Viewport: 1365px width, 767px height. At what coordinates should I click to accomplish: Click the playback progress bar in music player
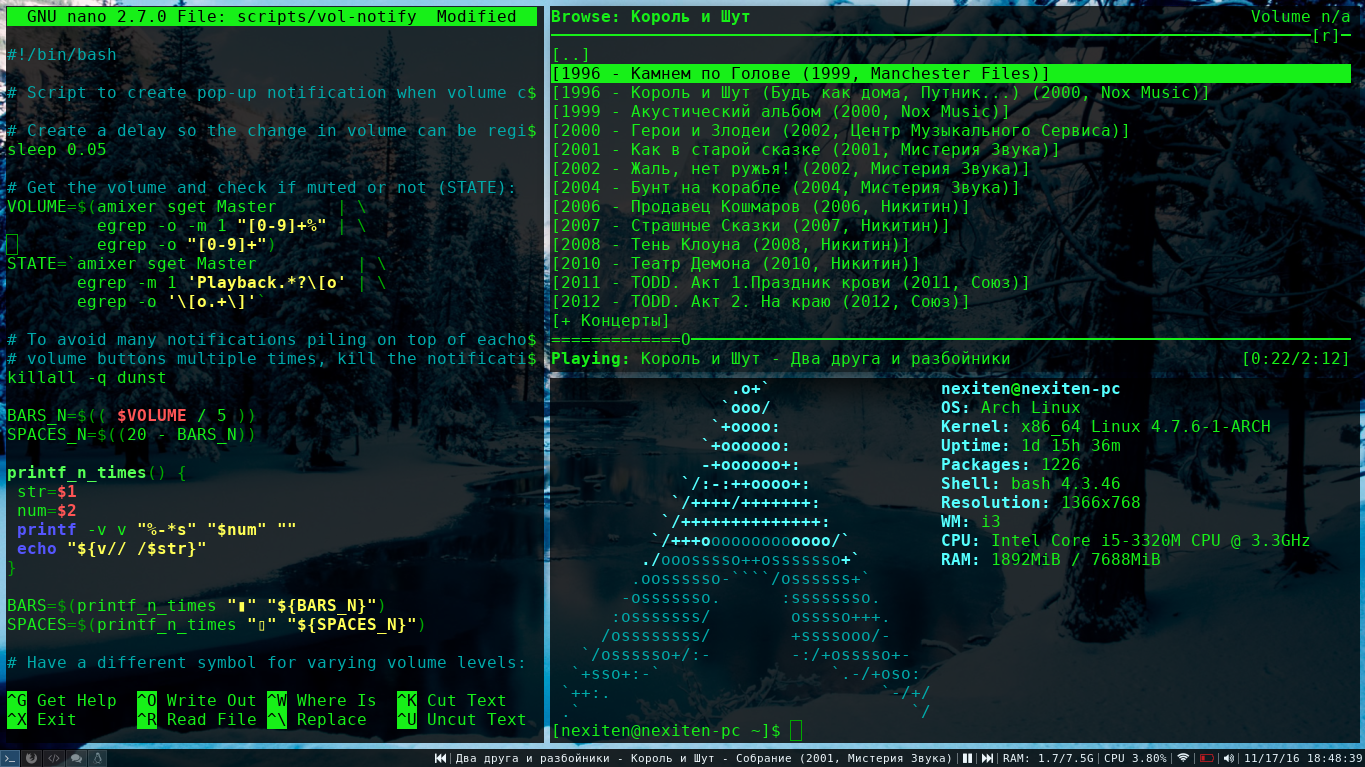pos(950,340)
